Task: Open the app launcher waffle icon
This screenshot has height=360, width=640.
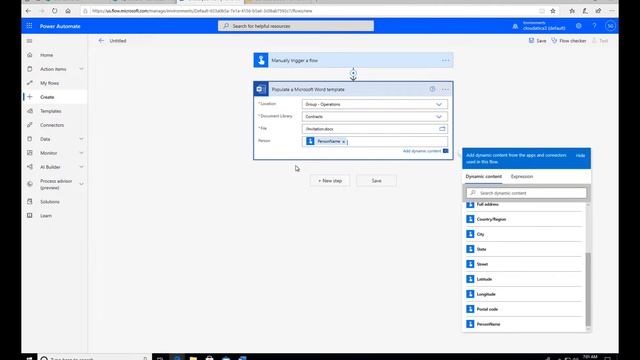Action: pyautogui.click(x=29, y=26)
